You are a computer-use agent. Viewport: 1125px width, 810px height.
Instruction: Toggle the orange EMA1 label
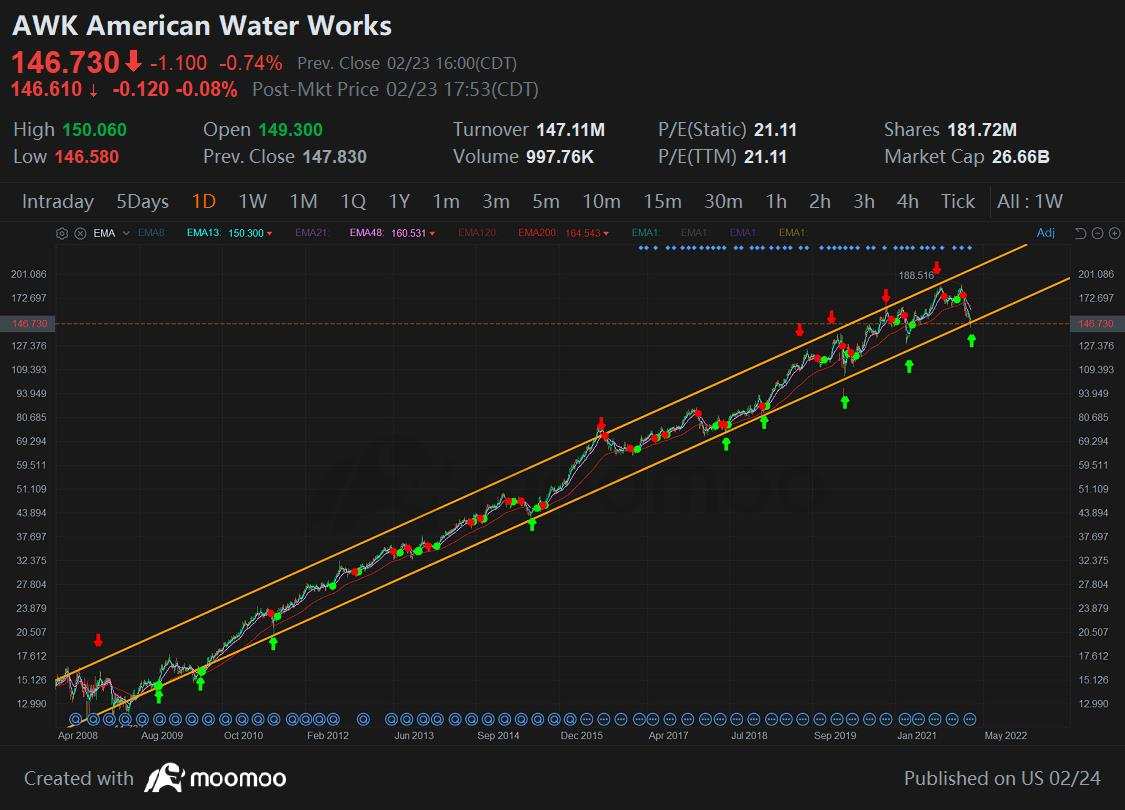point(792,232)
